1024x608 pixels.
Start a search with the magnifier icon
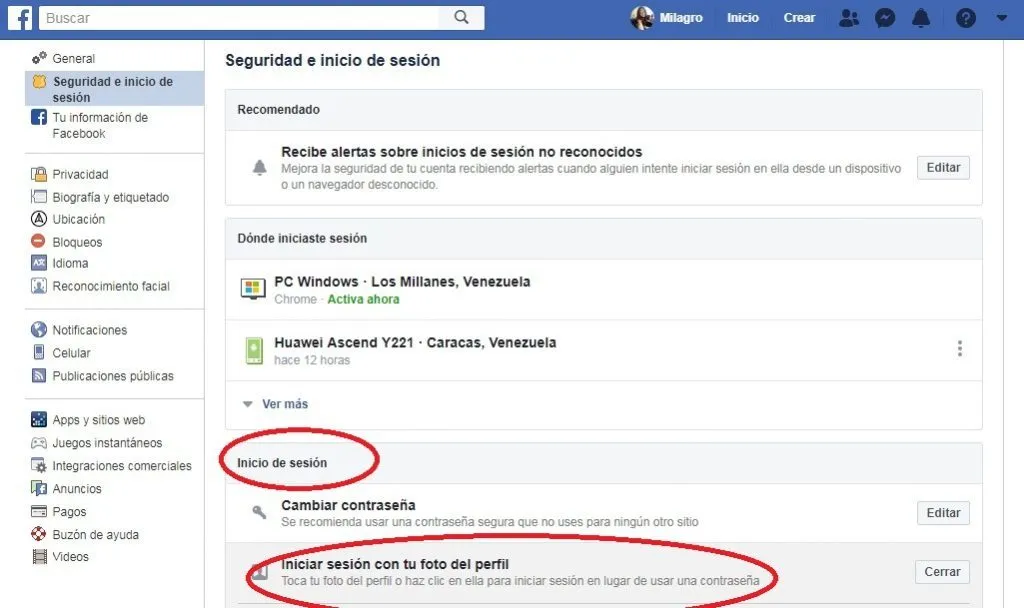point(463,17)
